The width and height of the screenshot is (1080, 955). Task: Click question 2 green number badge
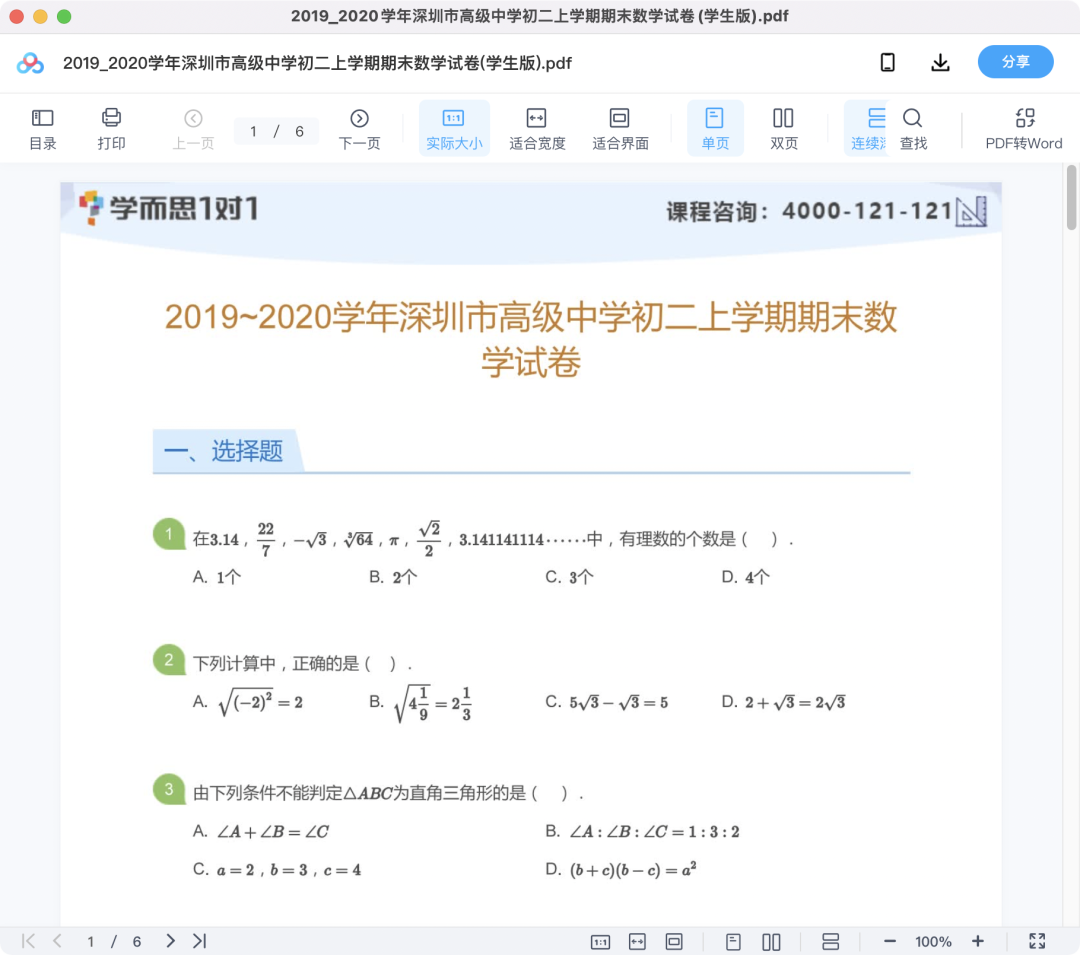pyautogui.click(x=169, y=660)
